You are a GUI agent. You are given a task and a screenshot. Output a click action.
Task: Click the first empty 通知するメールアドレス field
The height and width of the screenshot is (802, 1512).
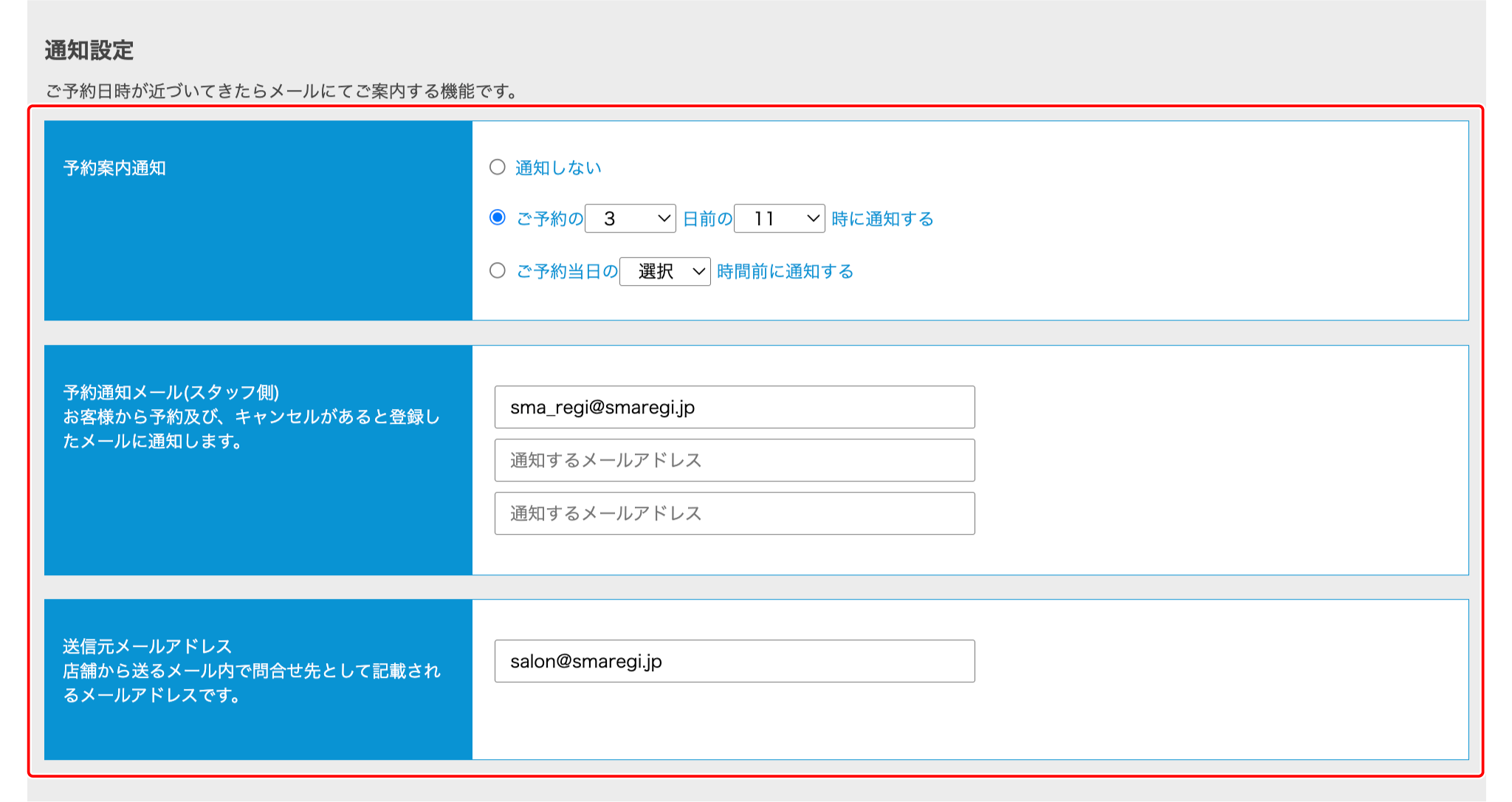pyautogui.click(x=735, y=460)
